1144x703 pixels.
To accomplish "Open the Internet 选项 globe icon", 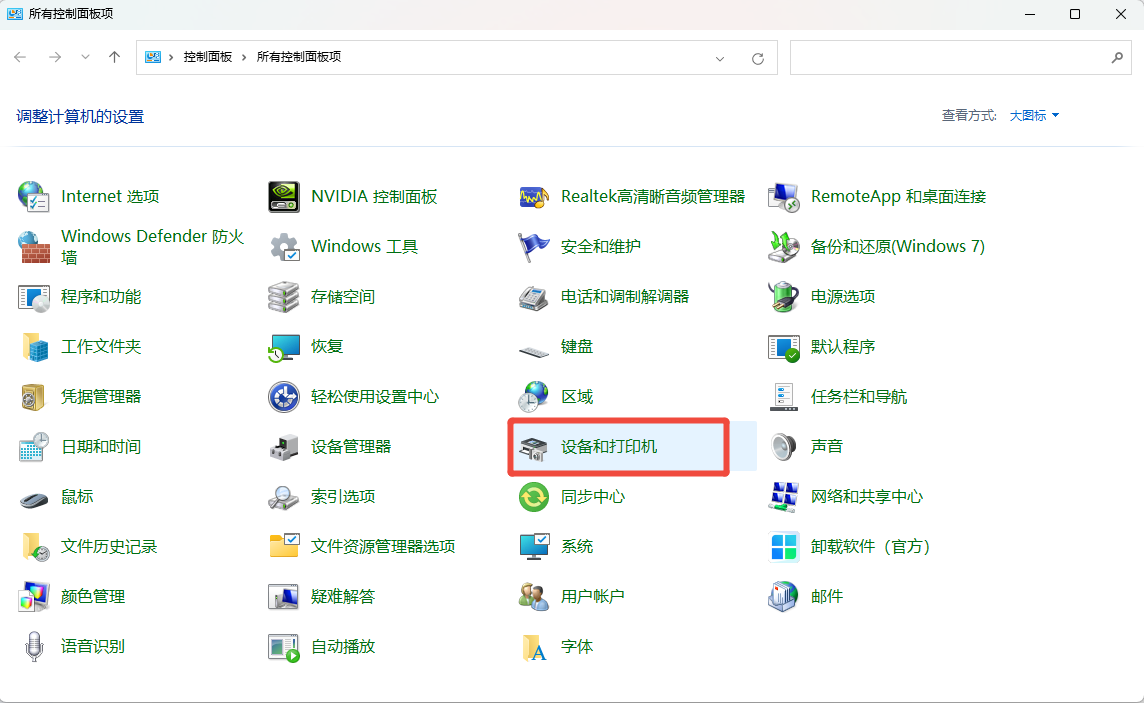I will pos(34,197).
